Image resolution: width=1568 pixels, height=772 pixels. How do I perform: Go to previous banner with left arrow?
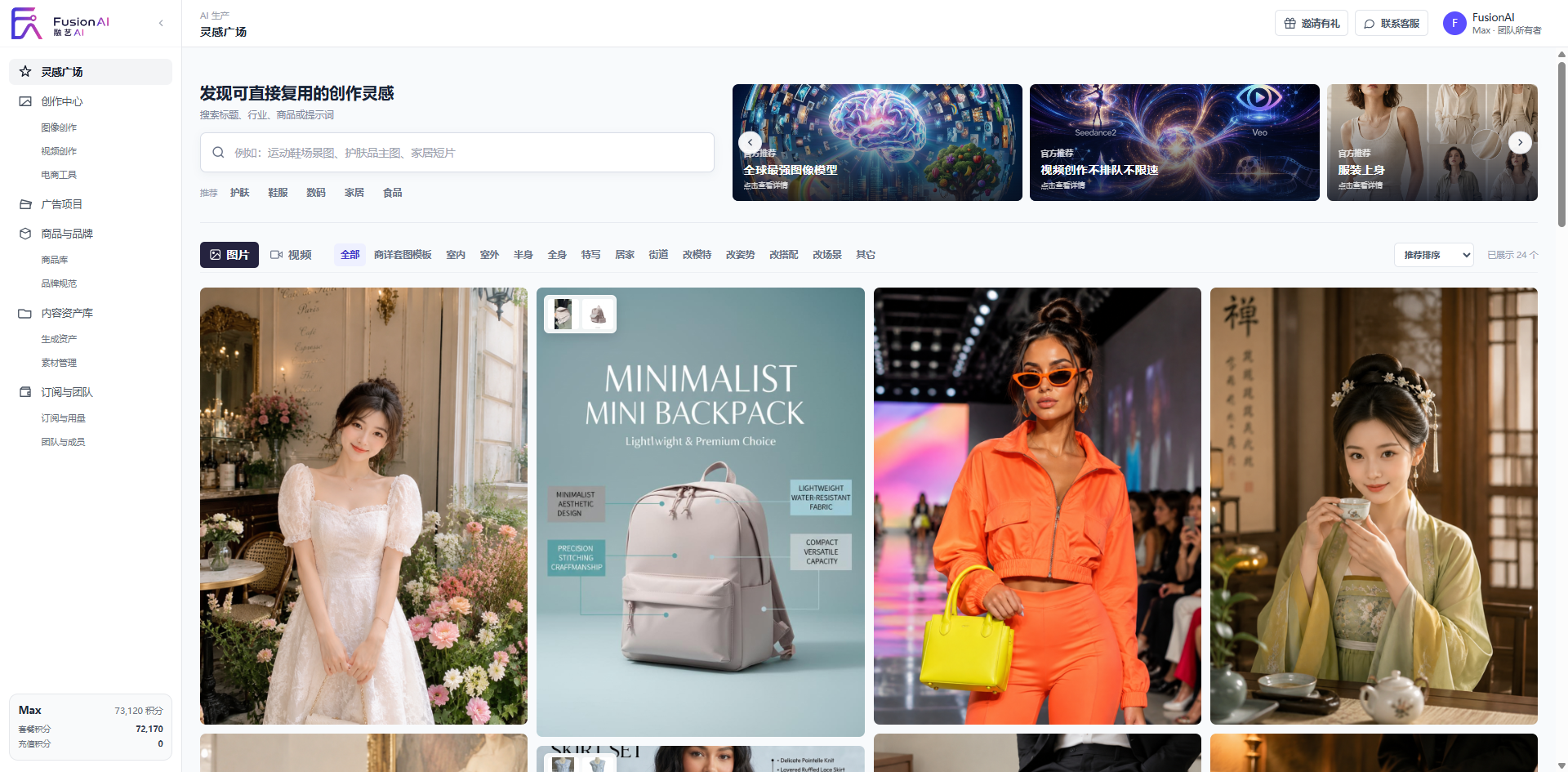point(750,142)
